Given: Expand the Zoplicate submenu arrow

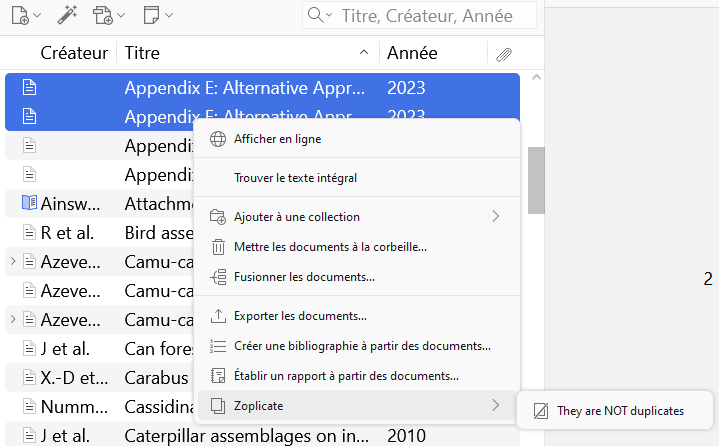Looking at the screenshot, I should point(496,405).
